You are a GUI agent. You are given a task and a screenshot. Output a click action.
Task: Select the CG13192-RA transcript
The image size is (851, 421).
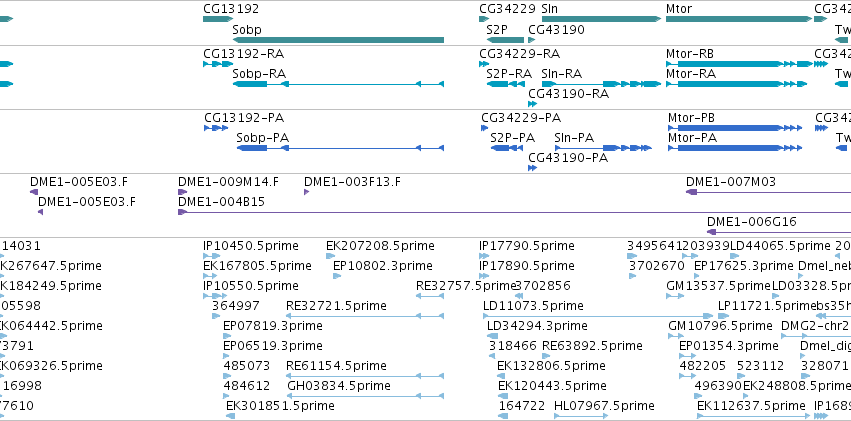coord(218,64)
